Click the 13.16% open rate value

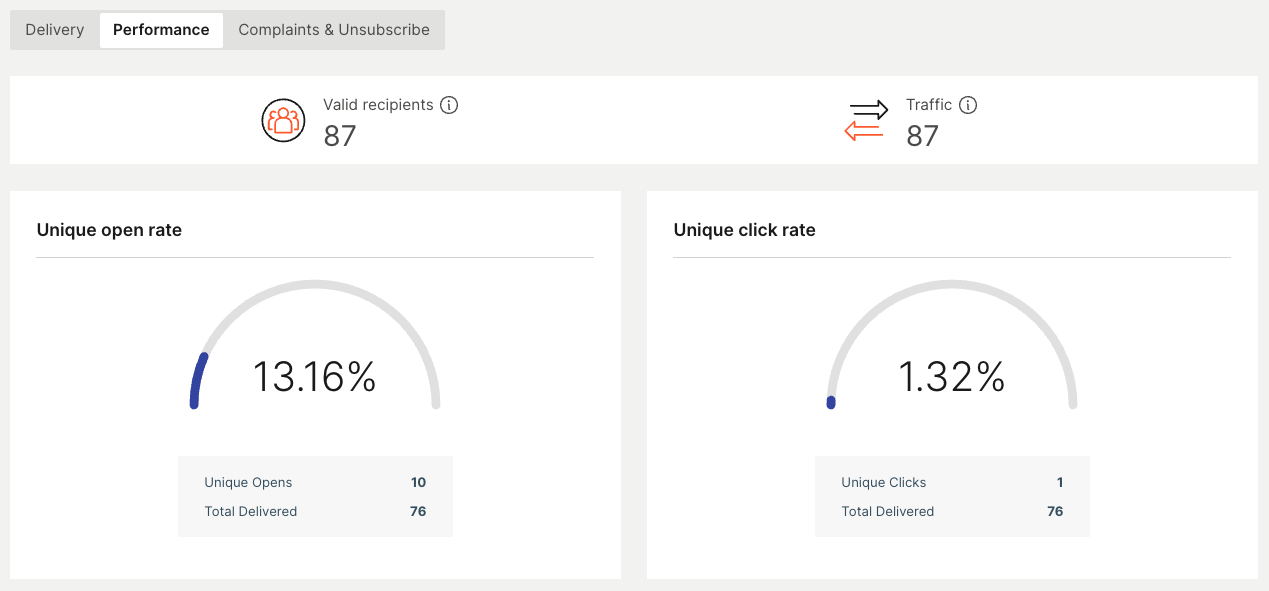point(314,377)
